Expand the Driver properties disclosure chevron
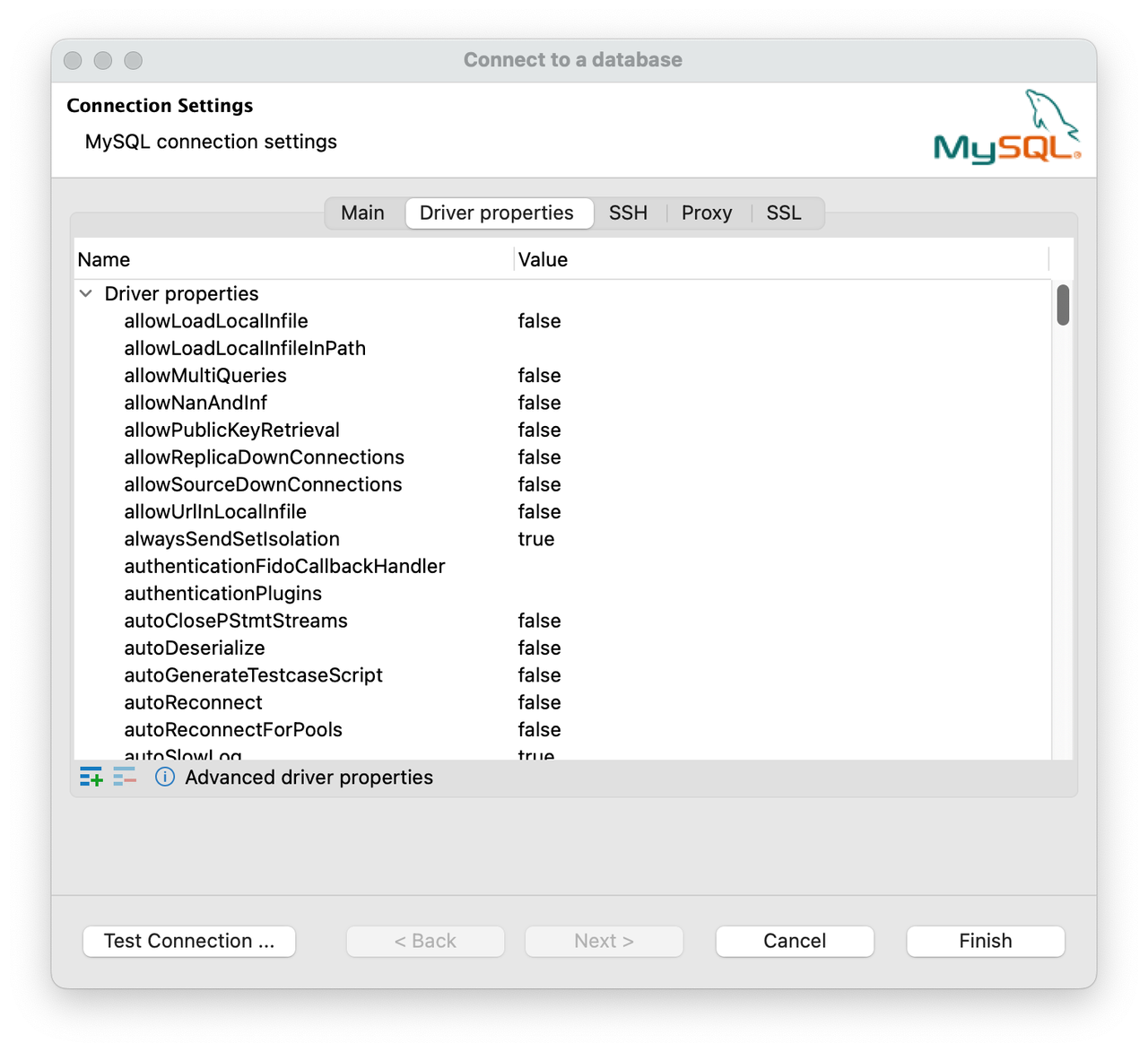The image size is (1148, 1052). tap(85, 293)
